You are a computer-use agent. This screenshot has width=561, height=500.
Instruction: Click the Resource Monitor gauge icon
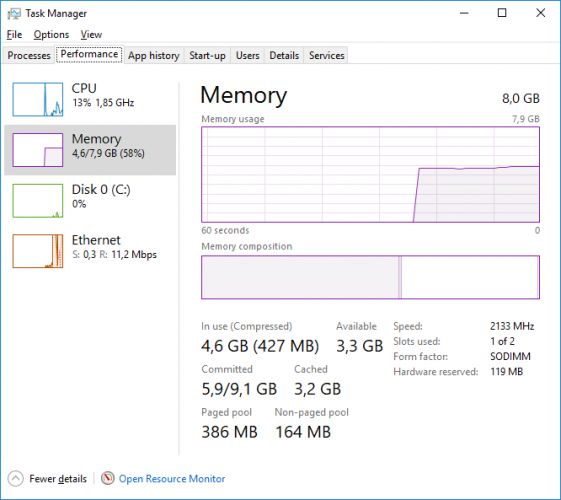pos(108,478)
